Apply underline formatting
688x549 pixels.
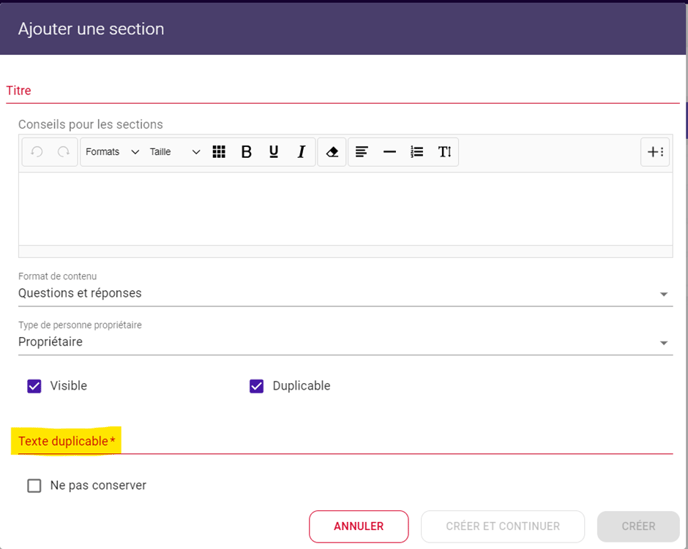(x=274, y=152)
